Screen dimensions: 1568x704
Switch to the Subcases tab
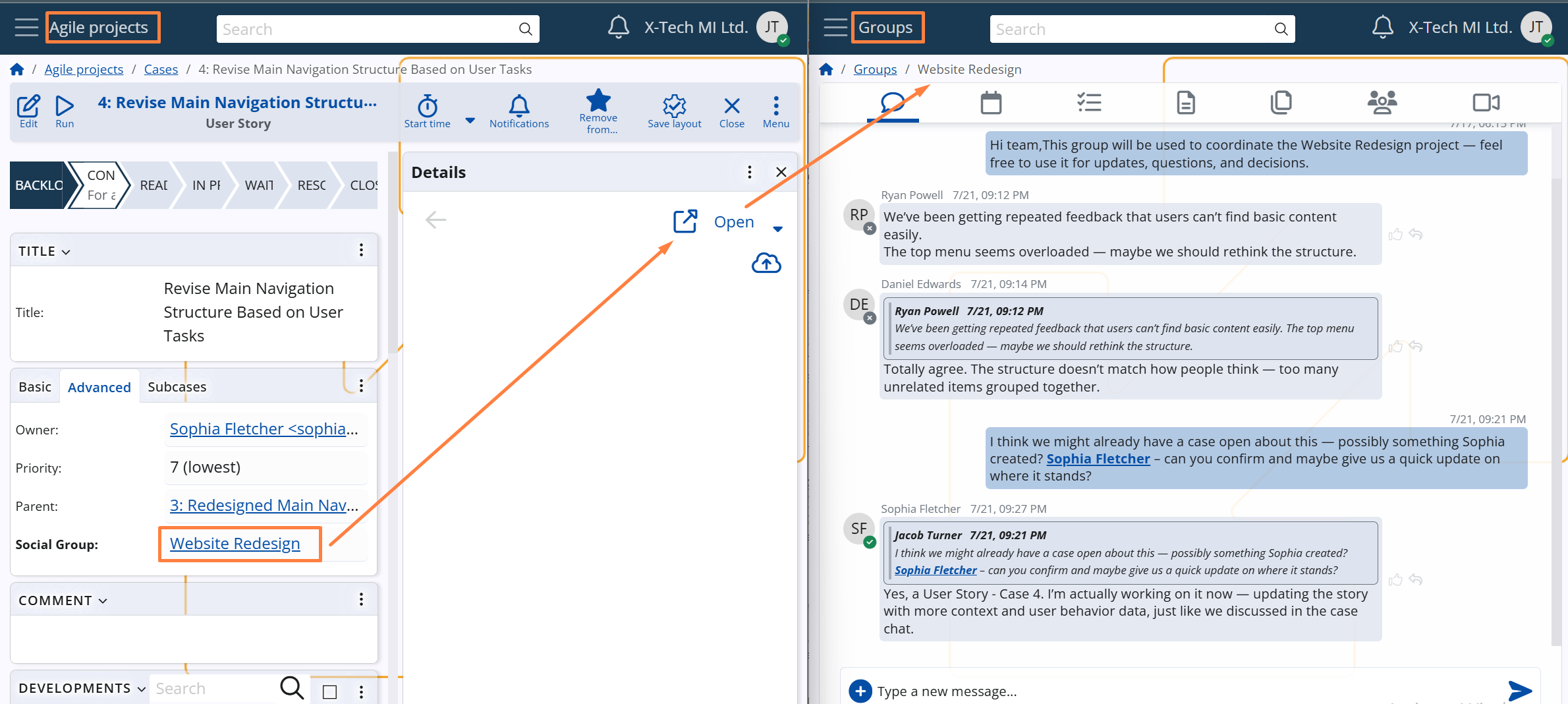tap(177, 387)
